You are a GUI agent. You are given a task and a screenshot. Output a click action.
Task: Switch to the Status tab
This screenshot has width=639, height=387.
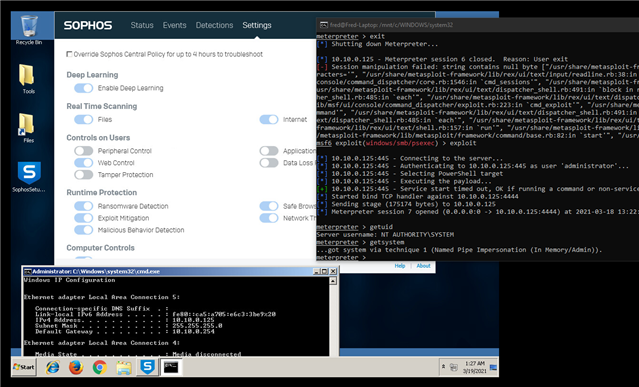(142, 25)
